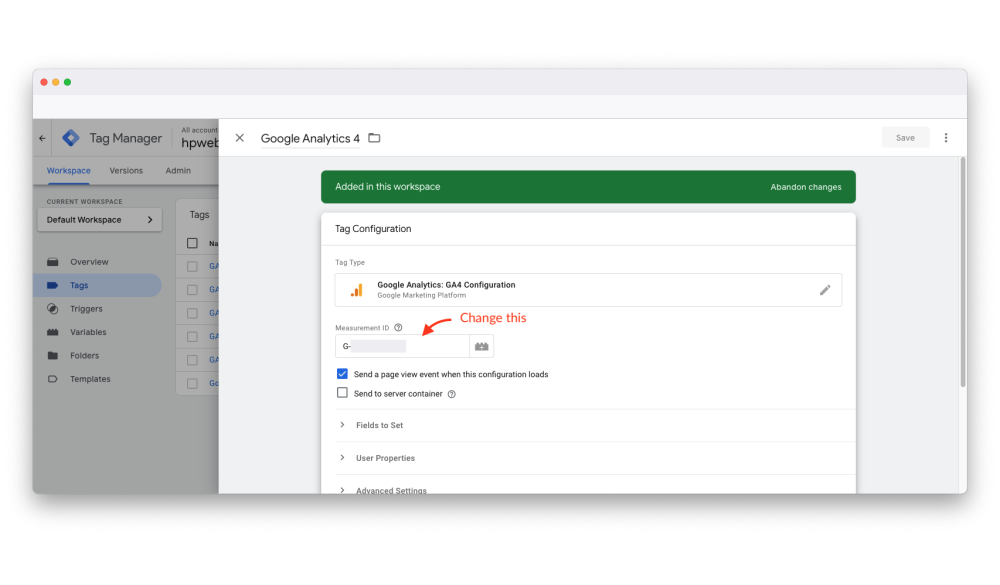
Task: Click help icon next to Send to server container
Action: point(452,394)
